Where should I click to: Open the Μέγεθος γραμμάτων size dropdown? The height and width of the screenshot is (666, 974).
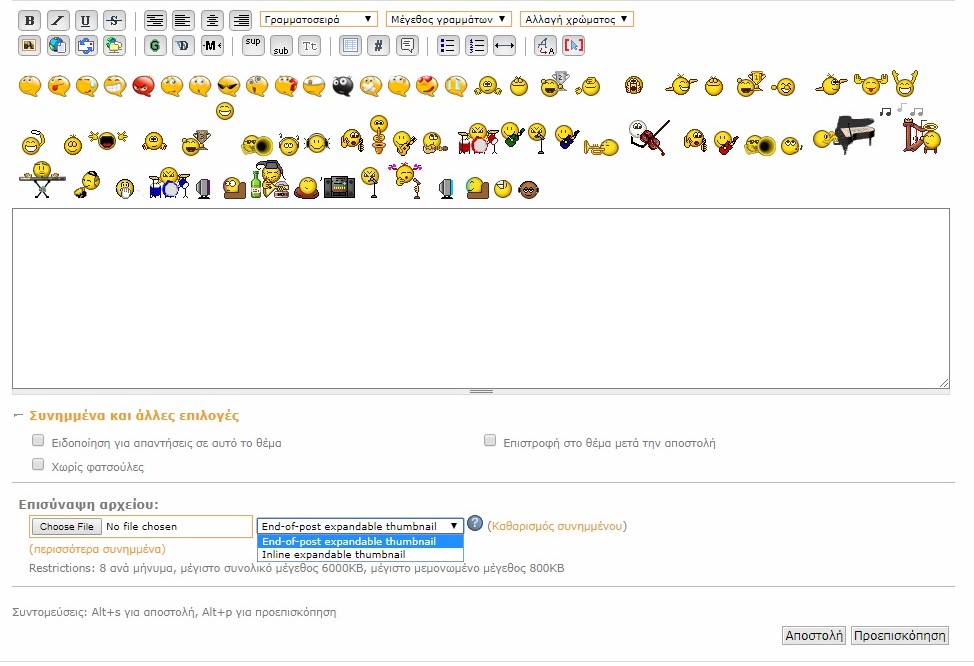tap(448, 19)
